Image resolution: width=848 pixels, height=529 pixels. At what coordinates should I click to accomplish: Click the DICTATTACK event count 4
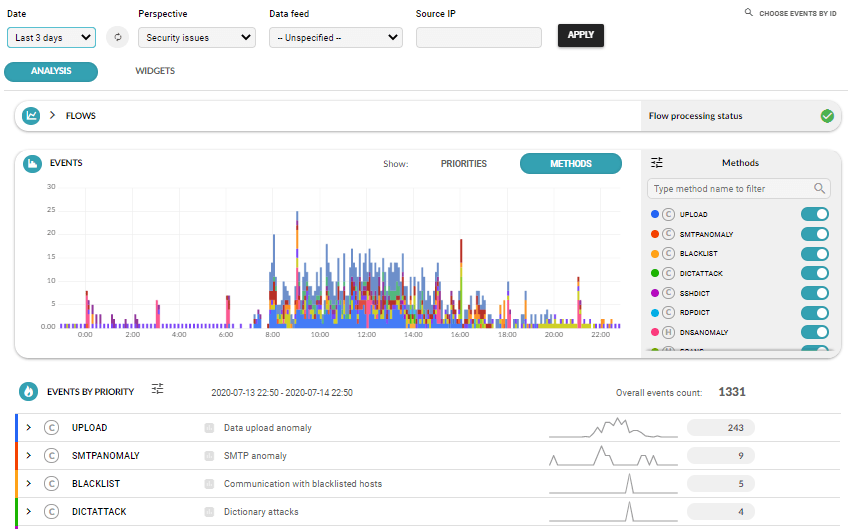pos(720,512)
